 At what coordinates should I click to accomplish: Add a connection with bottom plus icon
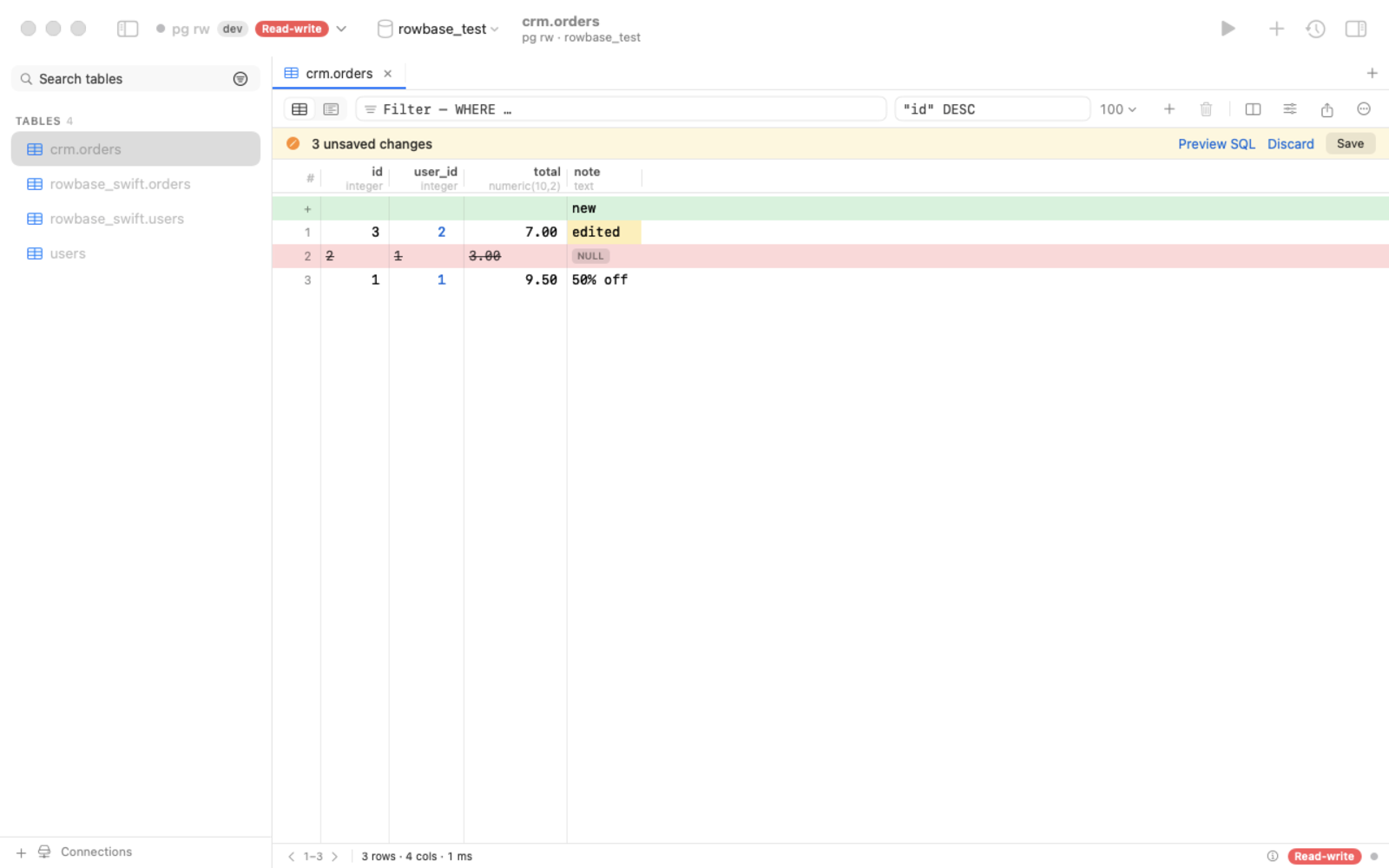[21, 852]
